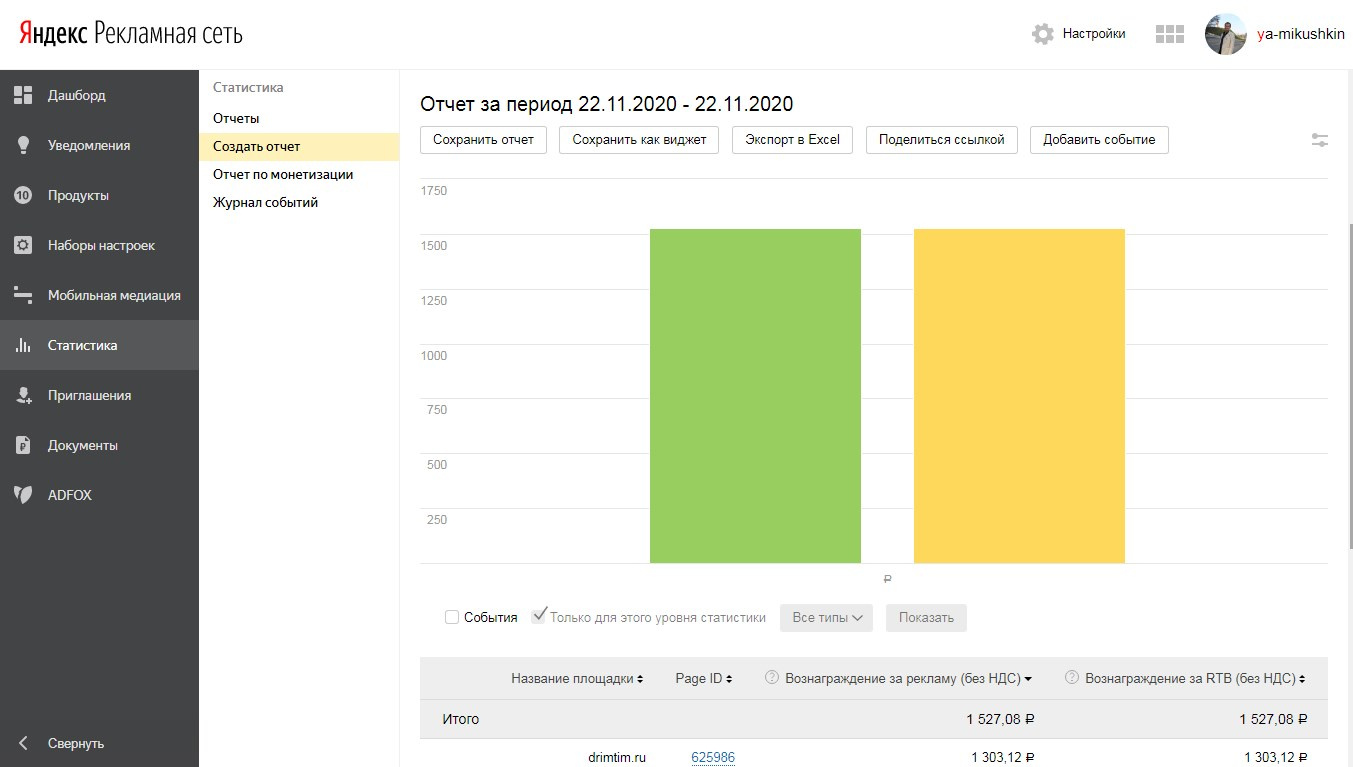Sort by Page ID column
This screenshot has height=767, width=1353.
point(704,678)
